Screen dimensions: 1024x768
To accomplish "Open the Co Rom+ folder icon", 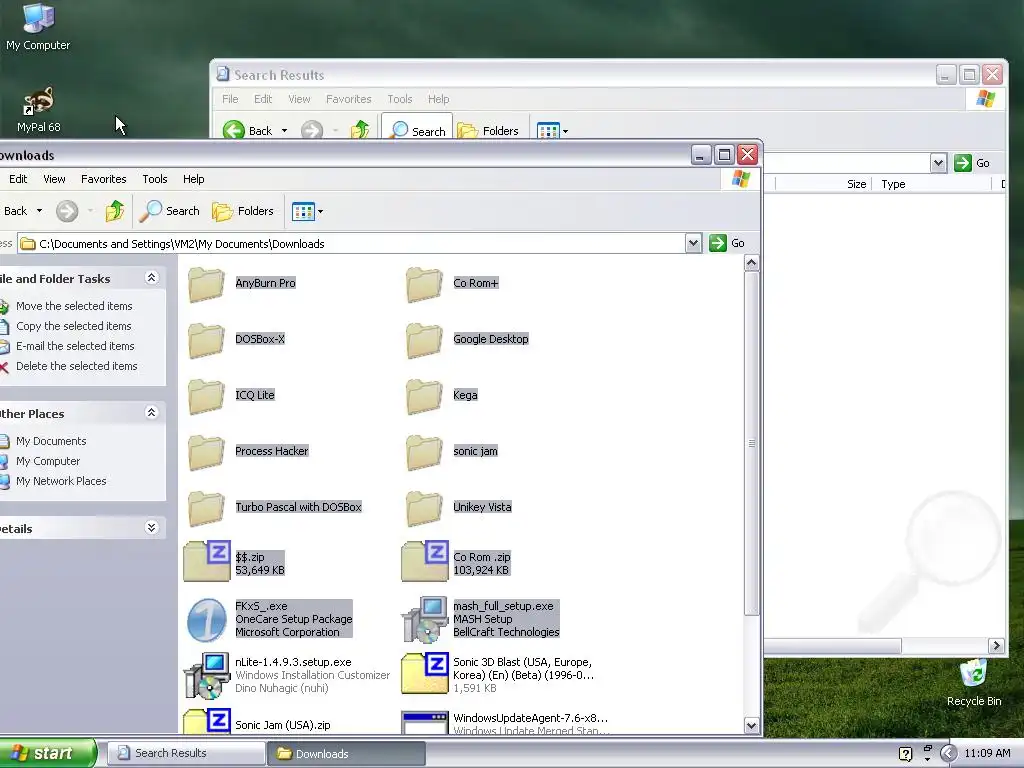I will [424, 283].
